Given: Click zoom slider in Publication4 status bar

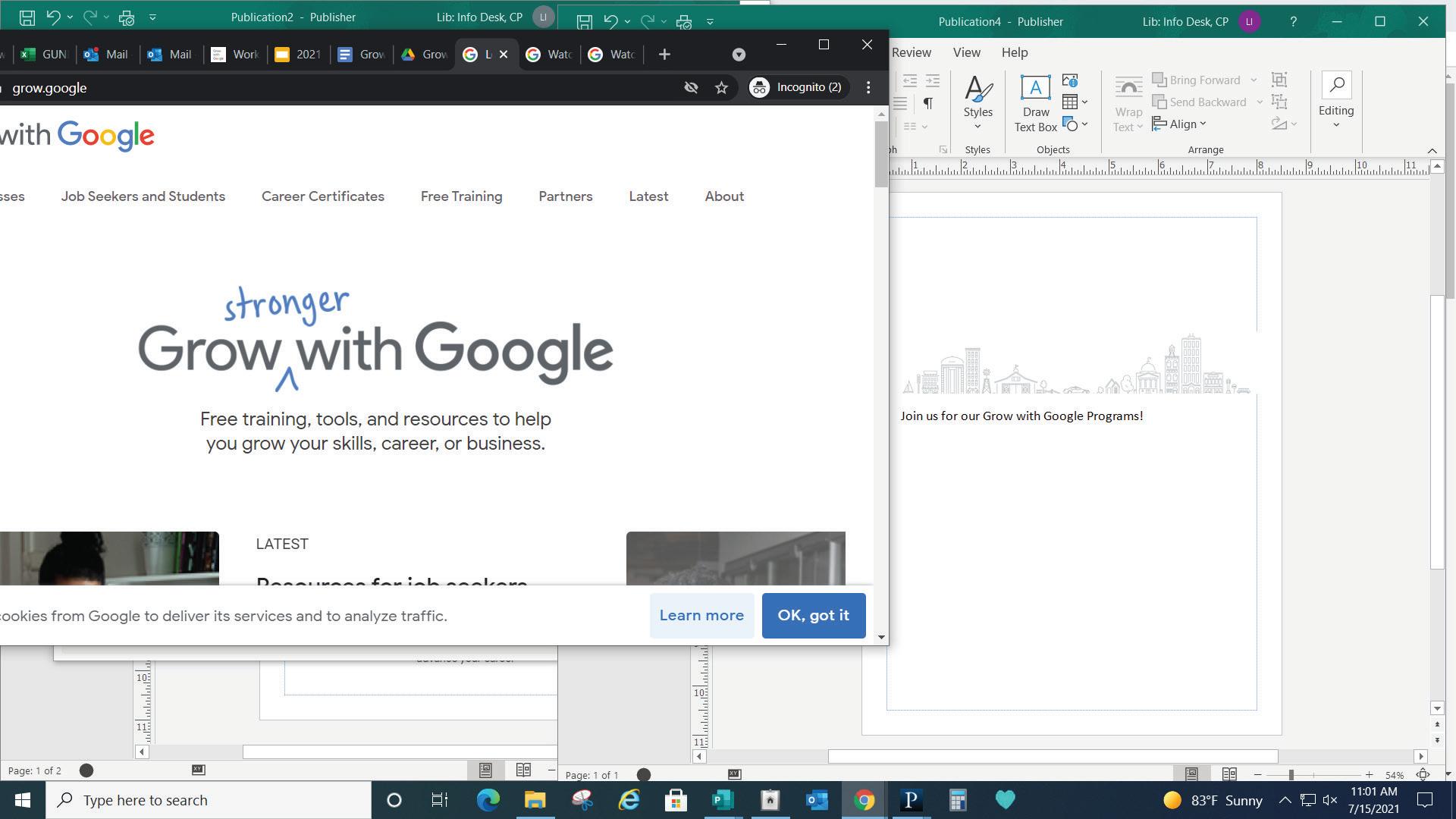Looking at the screenshot, I should click(1291, 774).
